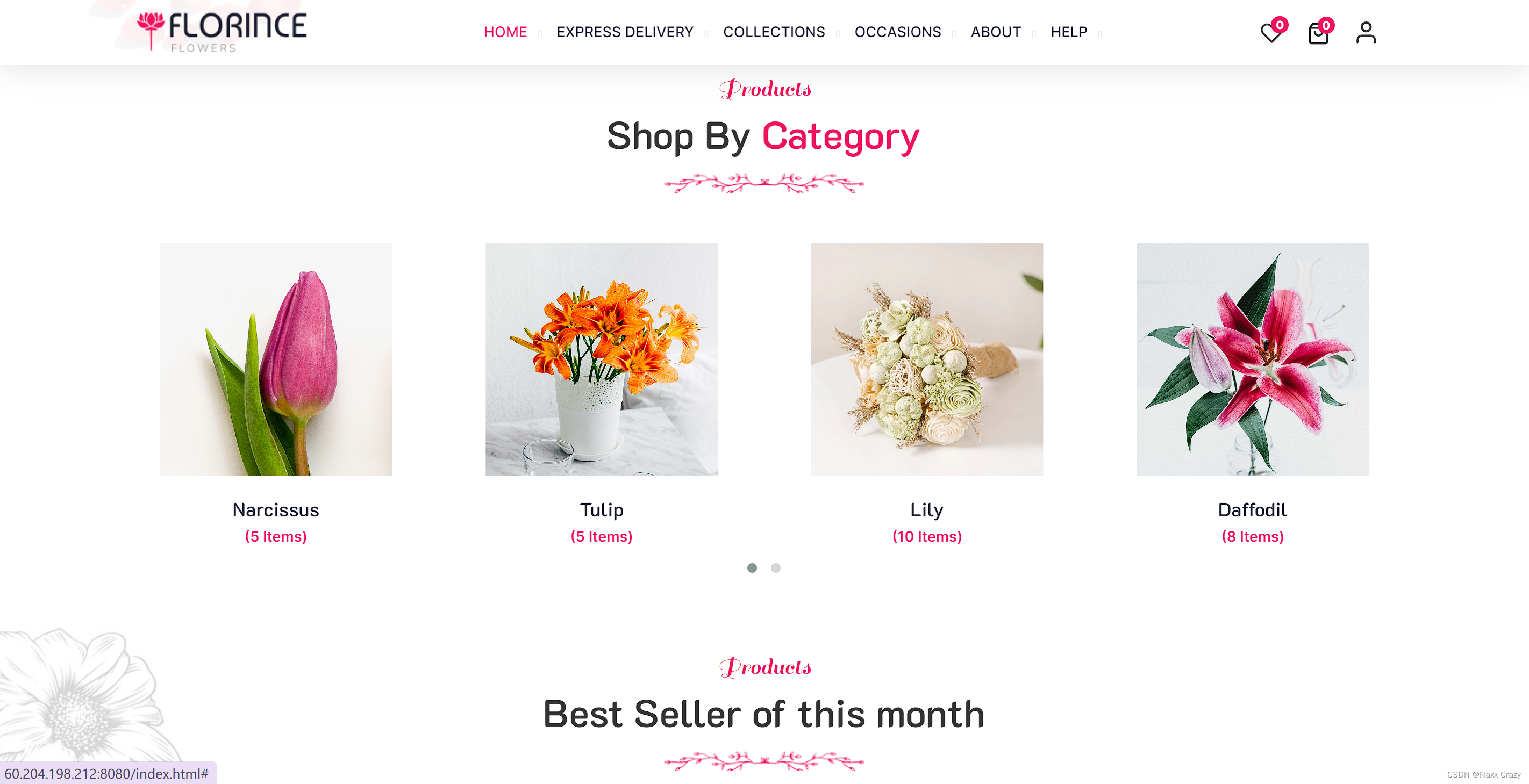The height and width of the screenshot is (784, 1529).
Task: Expand the Collections dropdown arrow
Action: click(838, 34)
